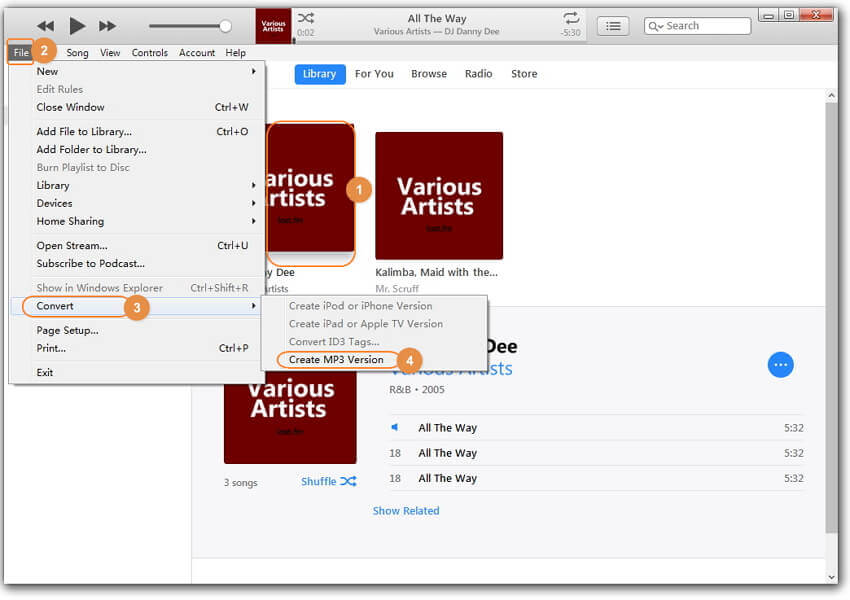The height and width of the screenshot is (600, 850).
Task: Switch to the Radio tab
Action: [479, 74]
